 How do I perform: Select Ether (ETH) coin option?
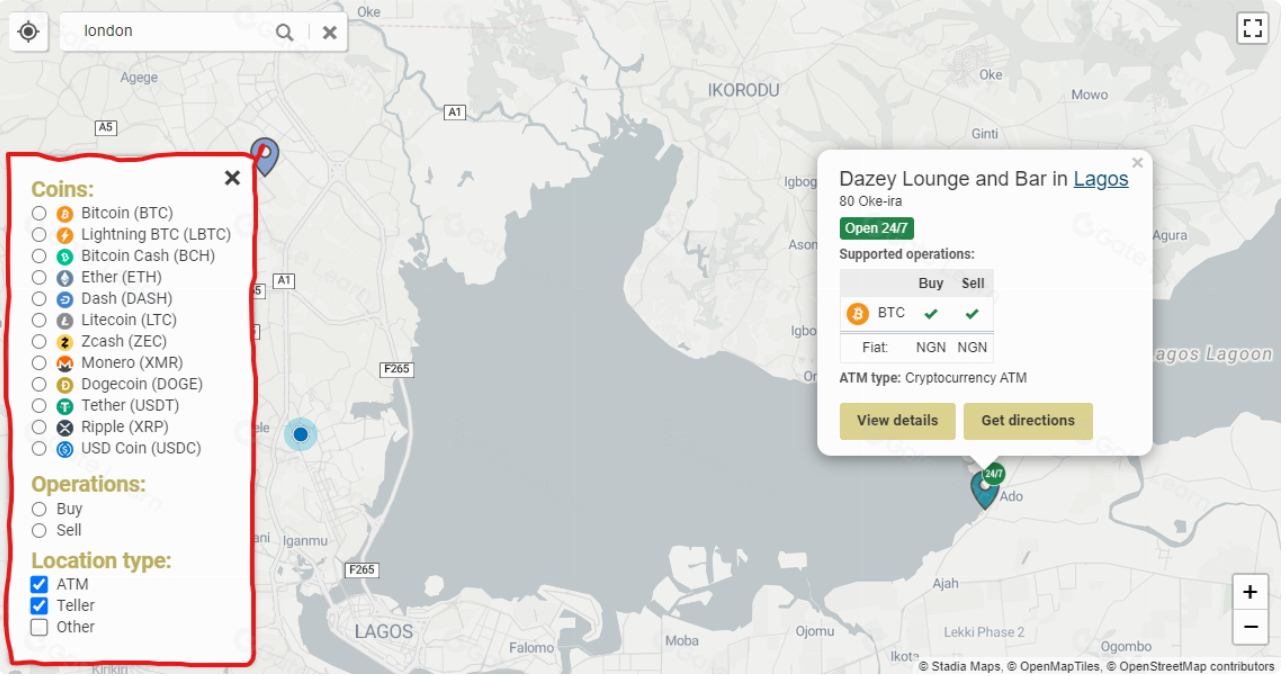(x=39, y=277)
